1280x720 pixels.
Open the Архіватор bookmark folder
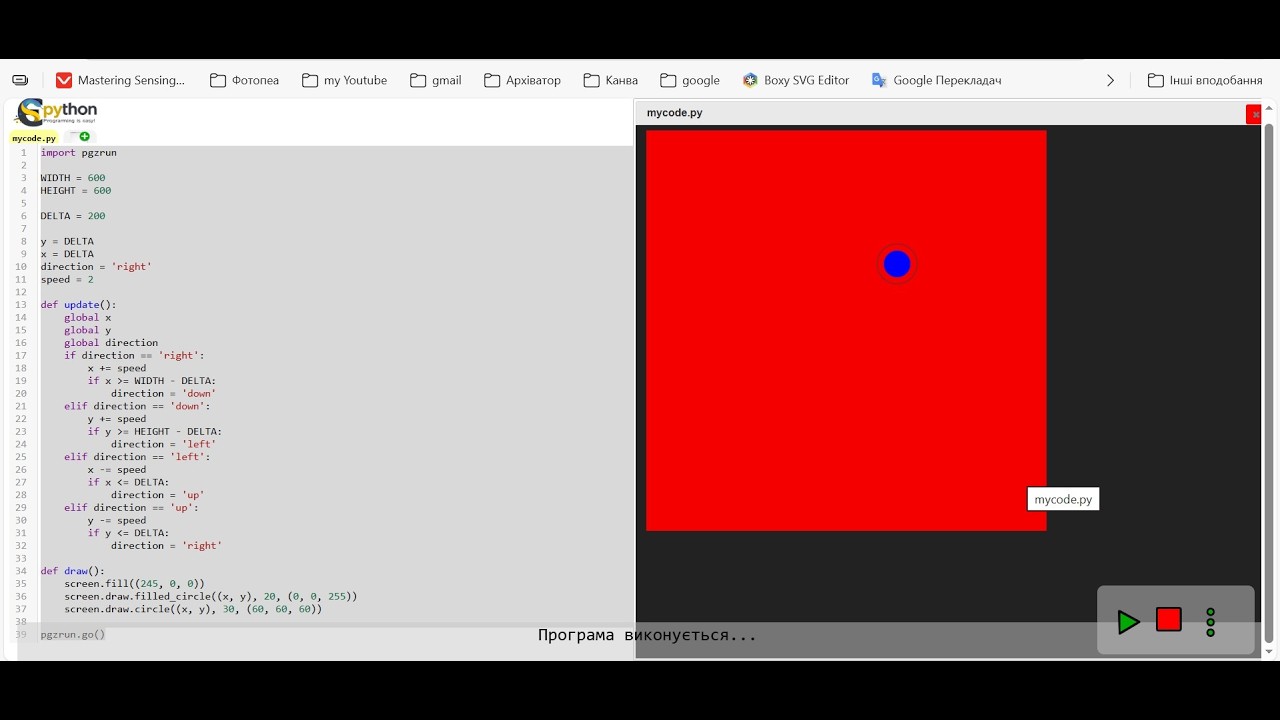click(522, 80)
